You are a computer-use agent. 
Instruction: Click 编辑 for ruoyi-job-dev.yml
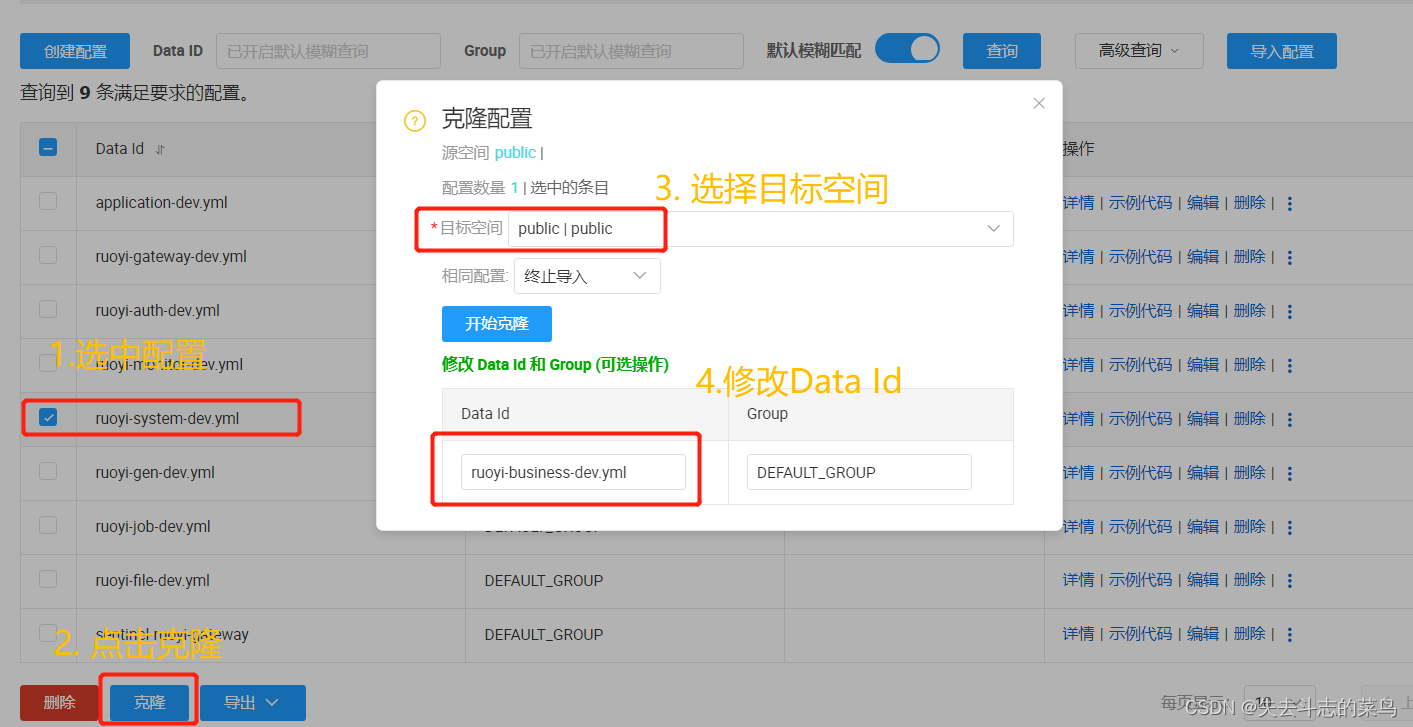tap(1203, 527)
